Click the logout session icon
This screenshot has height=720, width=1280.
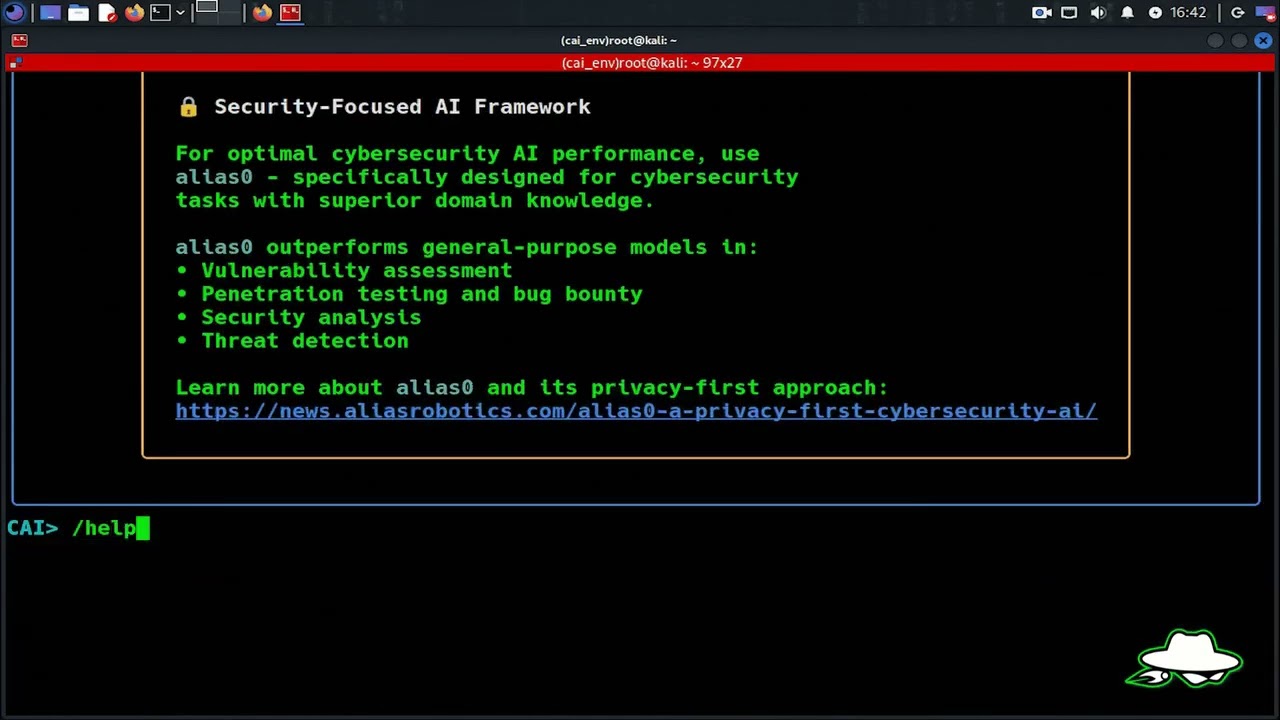click(x=1237, y=13)
